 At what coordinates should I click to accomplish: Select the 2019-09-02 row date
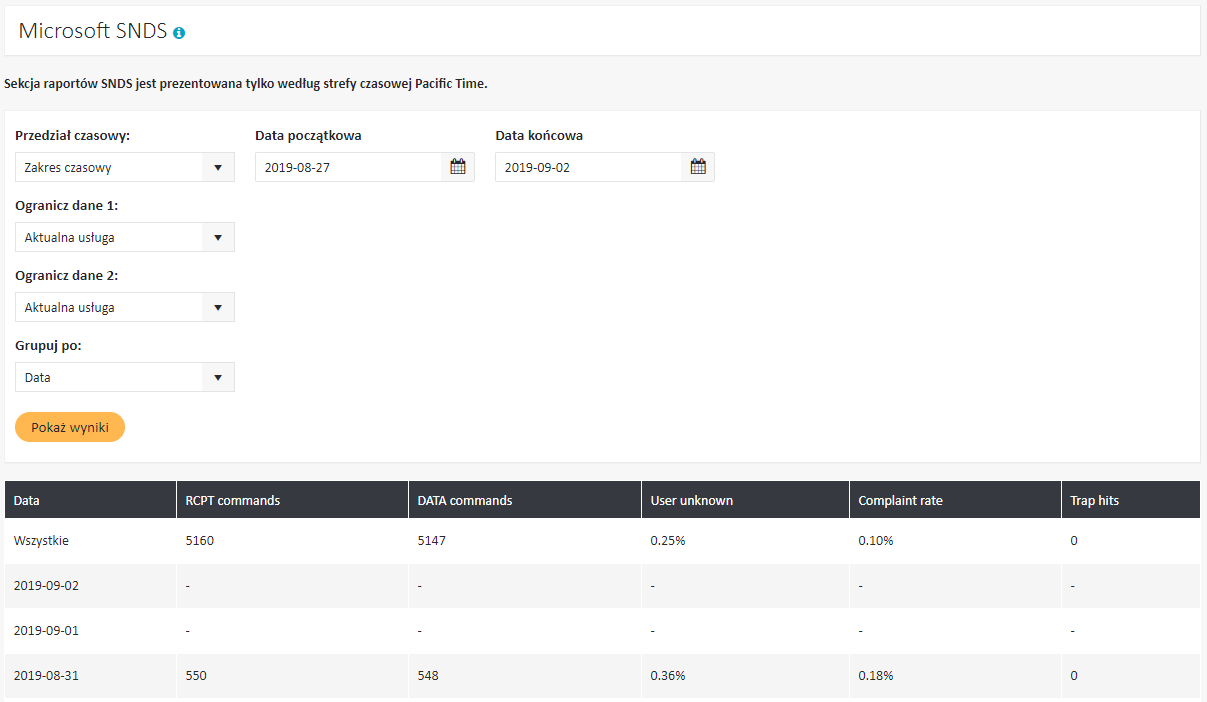pos(46,585)
